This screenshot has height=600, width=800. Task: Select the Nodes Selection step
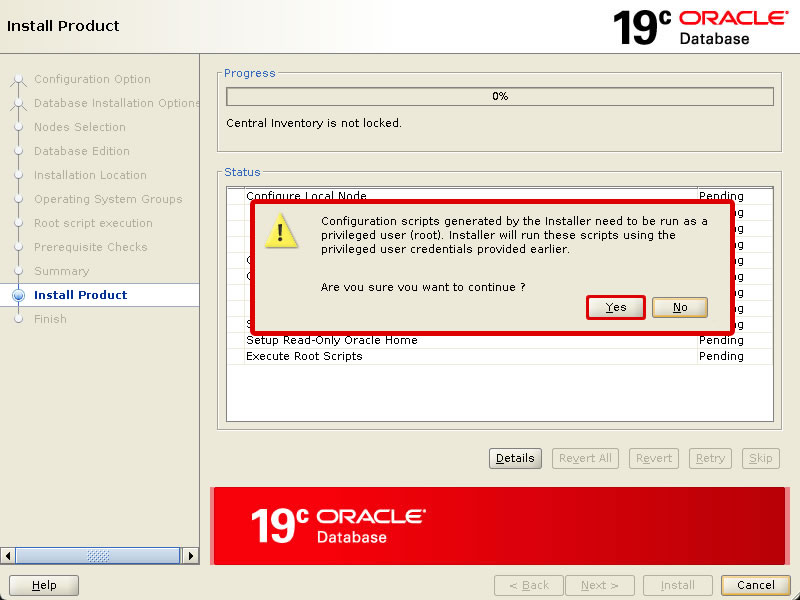click(x=80, y=127)
